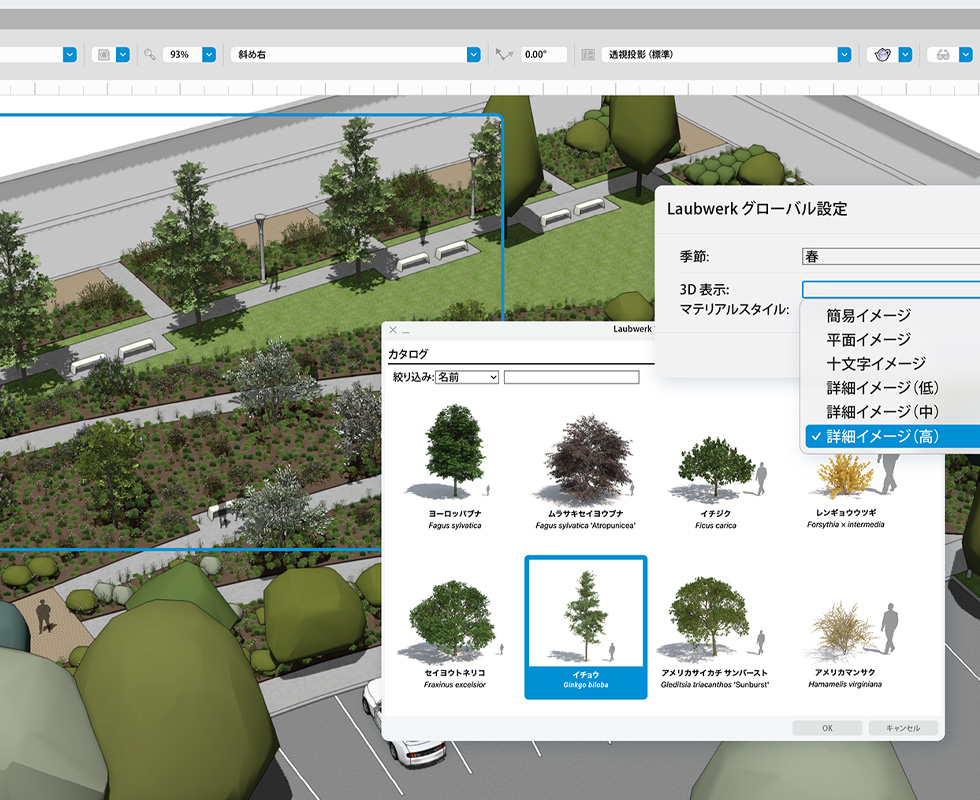Click the projection mode icon

click(588, 55)
